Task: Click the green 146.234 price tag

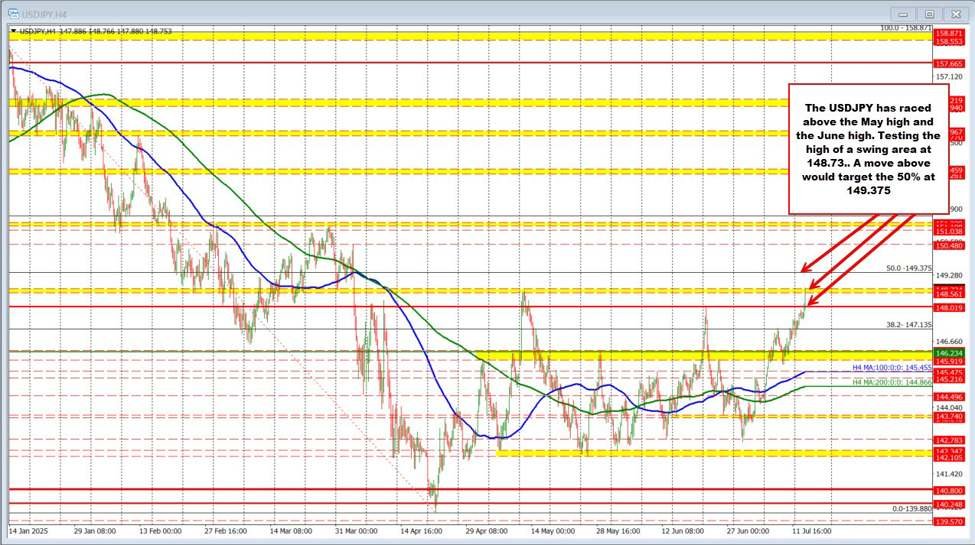Action: (948, 352)
